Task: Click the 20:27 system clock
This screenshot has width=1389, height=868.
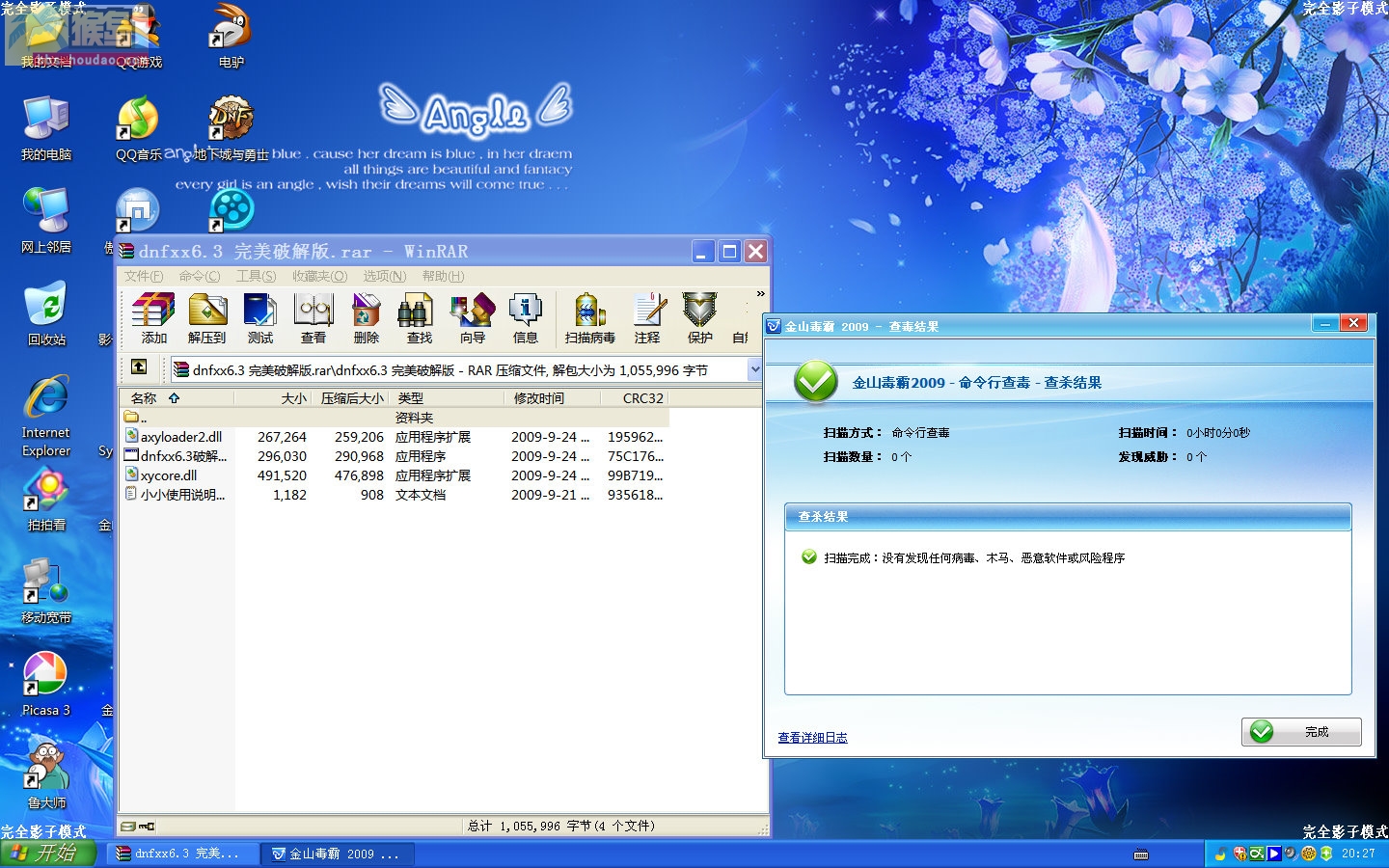Action: coord(1358,854)
